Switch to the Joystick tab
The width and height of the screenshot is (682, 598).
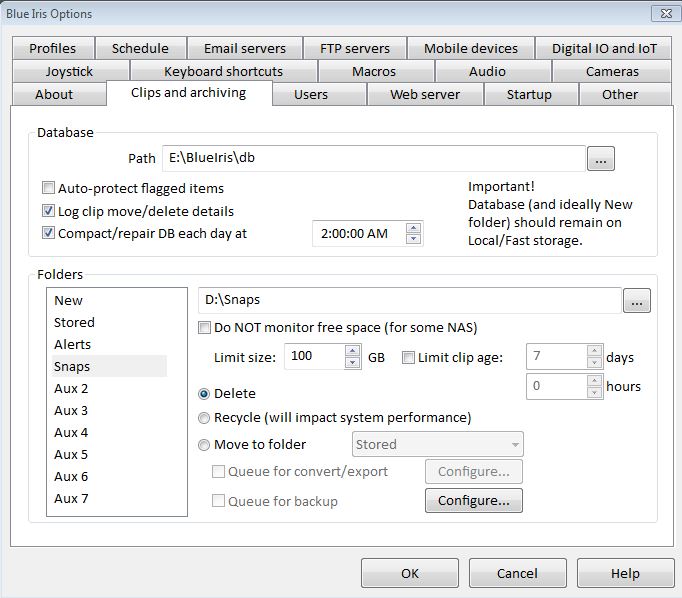70,71
